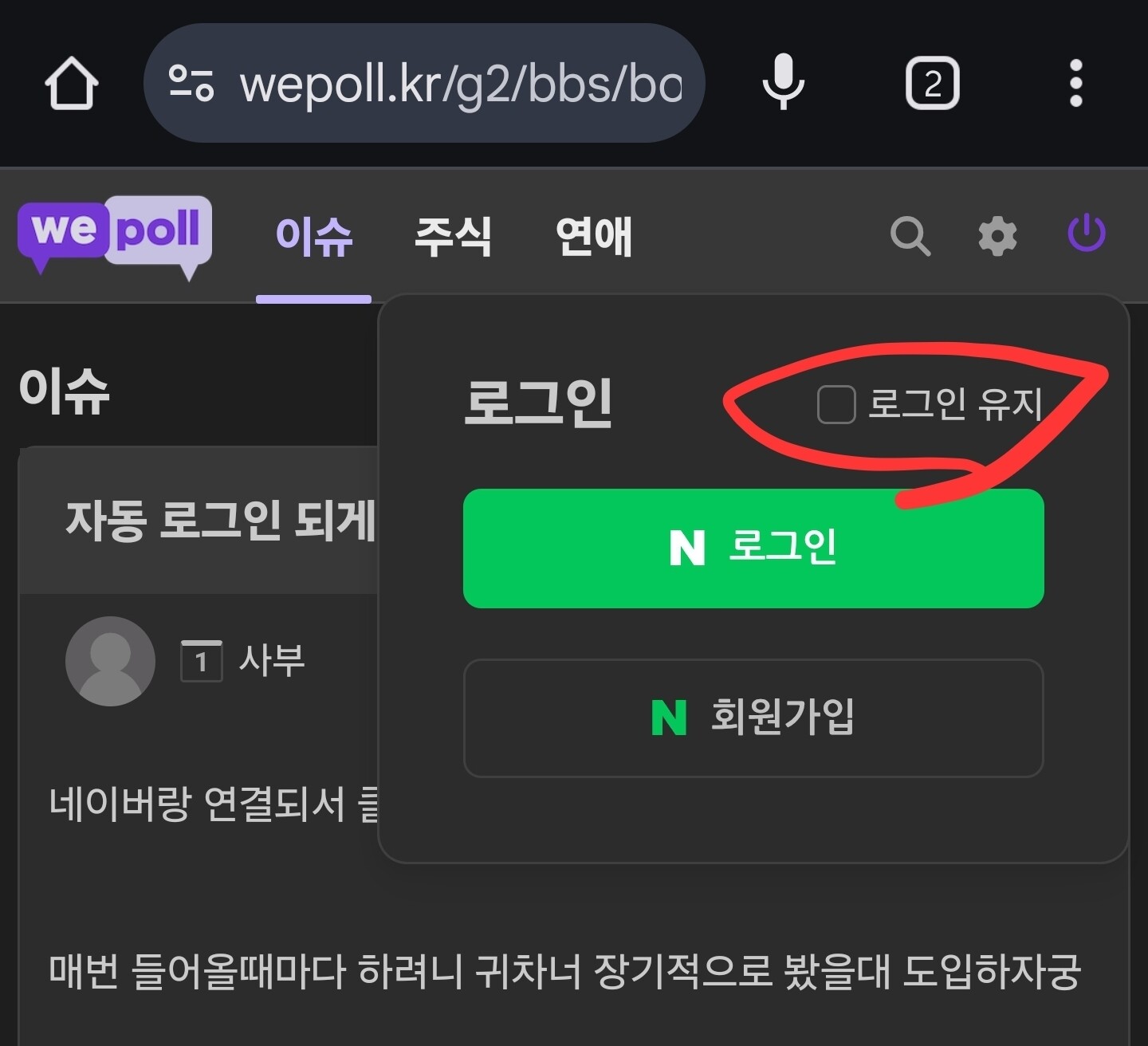The width and height of the screenshot is (1148, 1046).
Task: Open the post title 자동 로그인 되게
Action: [x=221, y=521]
